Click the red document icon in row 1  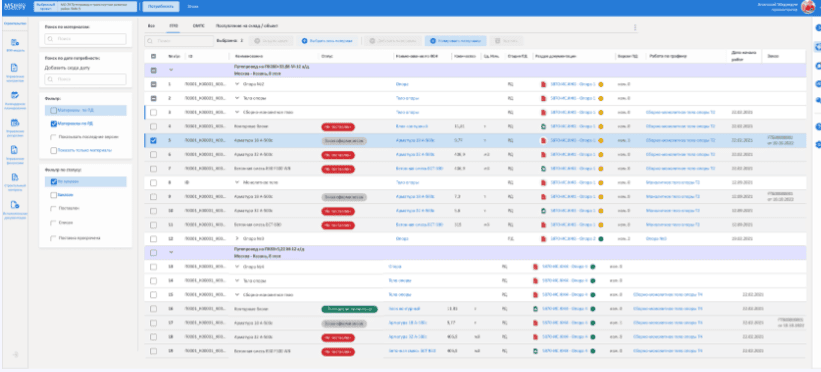[x=543, y=84]
